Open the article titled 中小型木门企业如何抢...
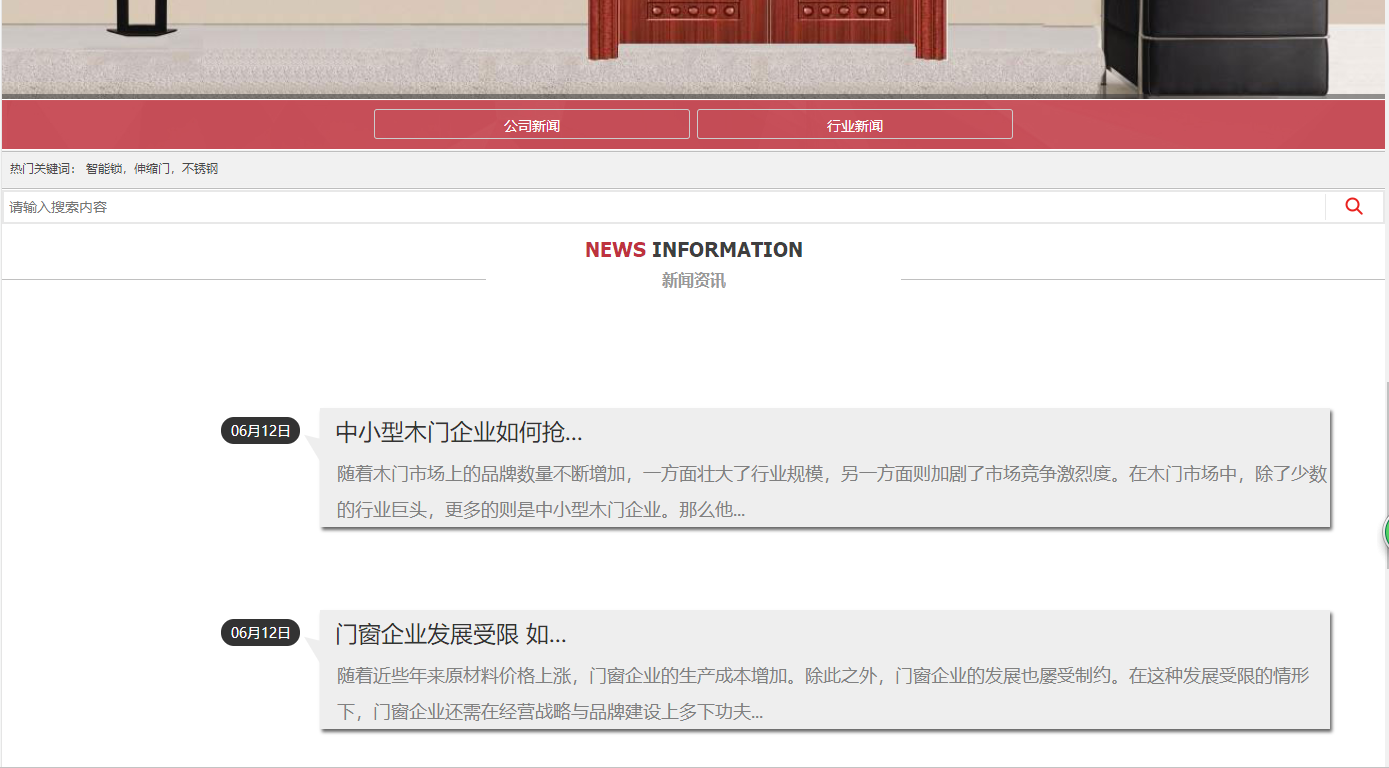This screenshot has width=1389, height=768. 458,432
